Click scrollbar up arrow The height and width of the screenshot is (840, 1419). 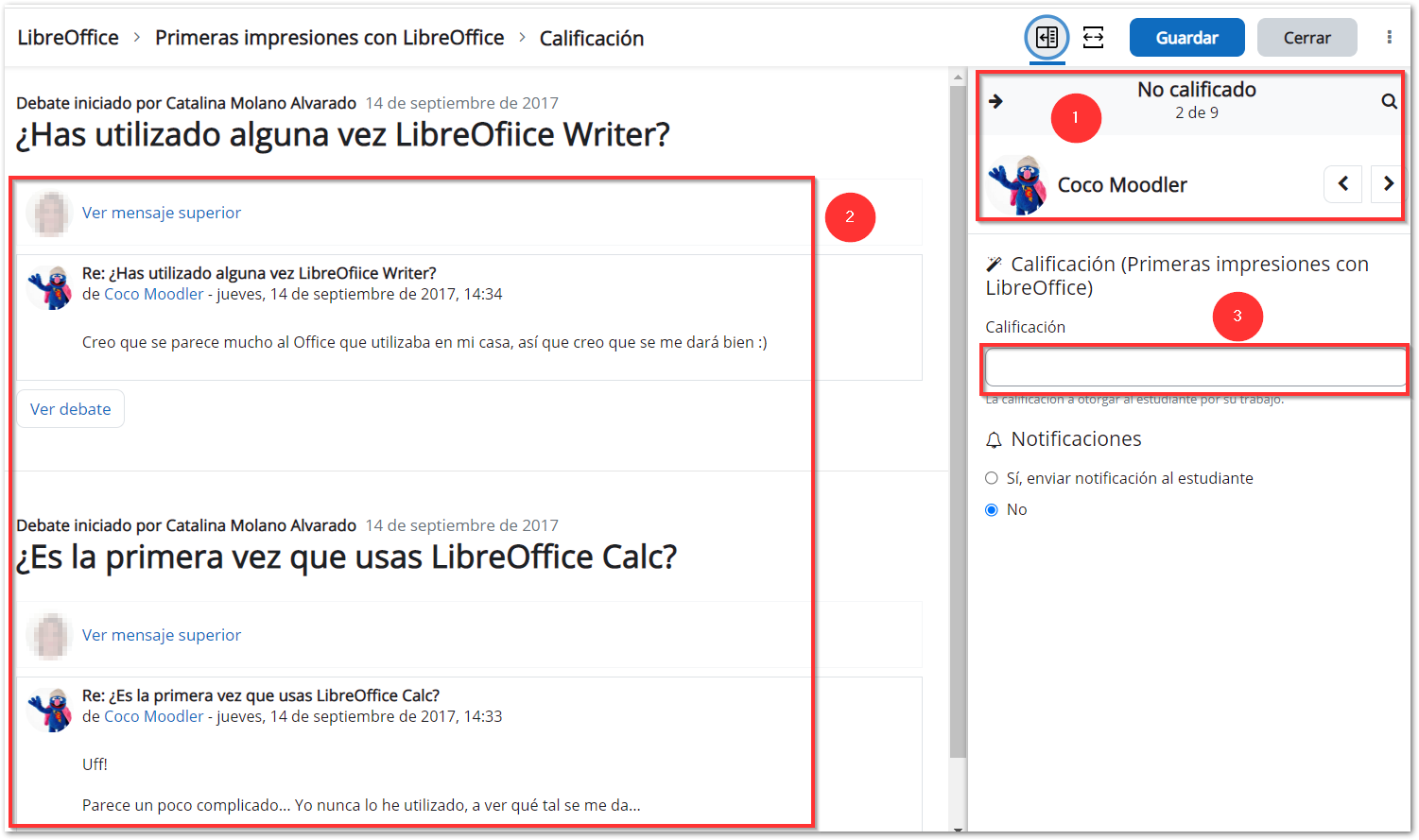[958, 77]
